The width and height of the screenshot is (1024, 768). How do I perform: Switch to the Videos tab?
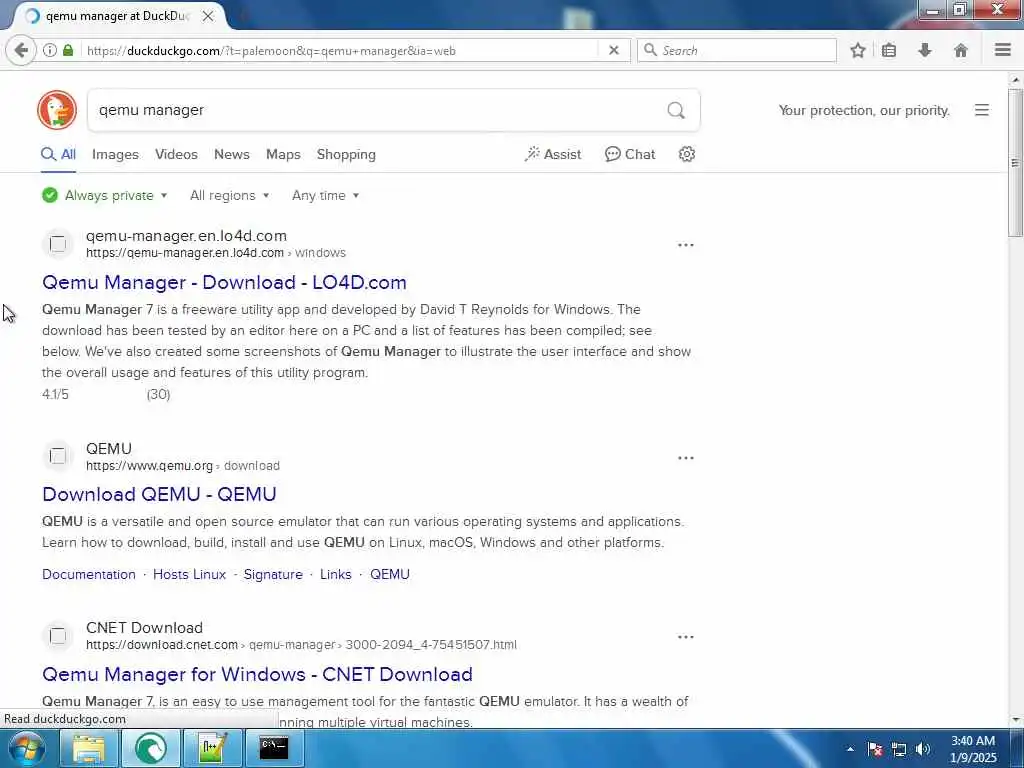point(176,154)
